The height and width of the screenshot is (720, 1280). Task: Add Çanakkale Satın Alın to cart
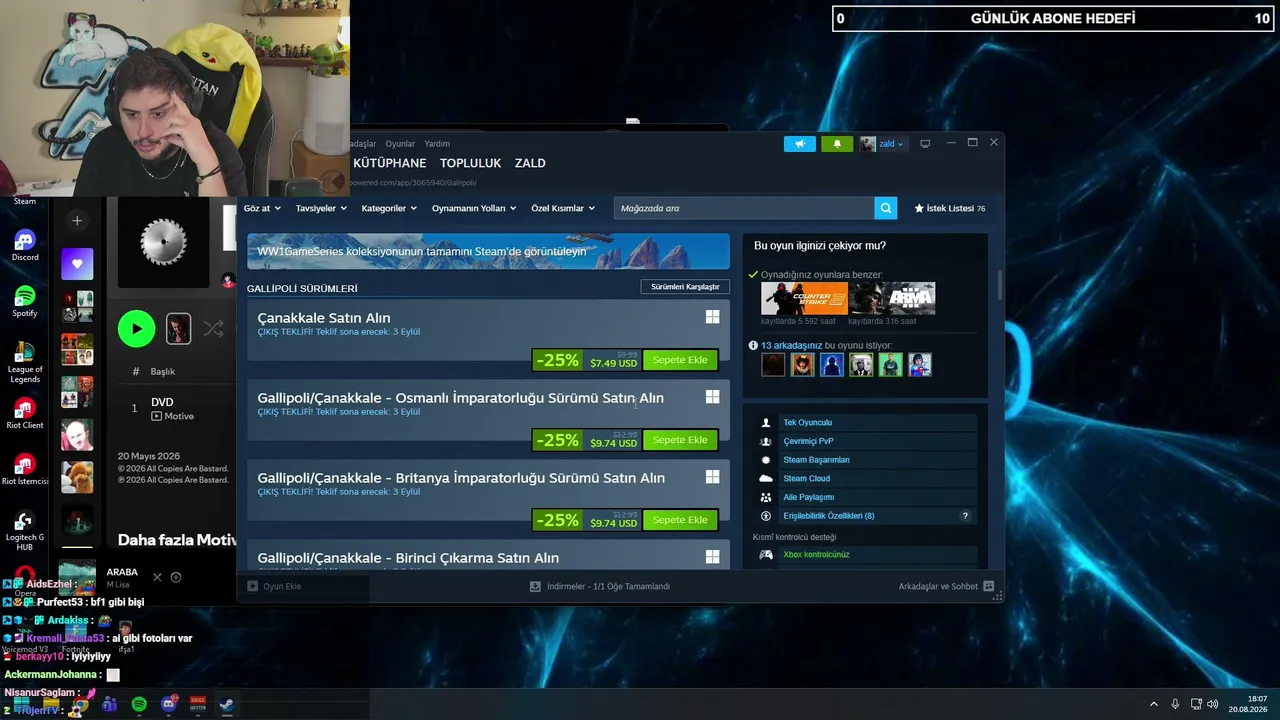tap(680, 360)
